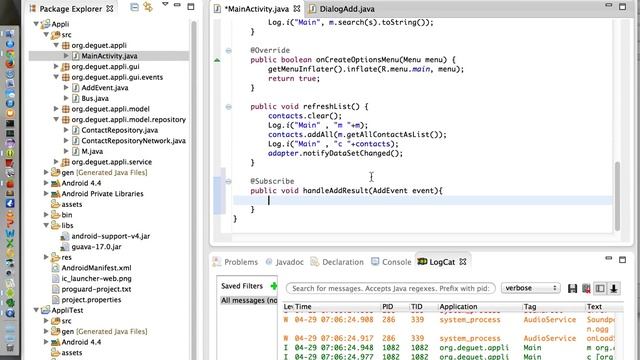
Task: Collapse the libs folder
Action: pyautogui.click(x=46, y=225)
